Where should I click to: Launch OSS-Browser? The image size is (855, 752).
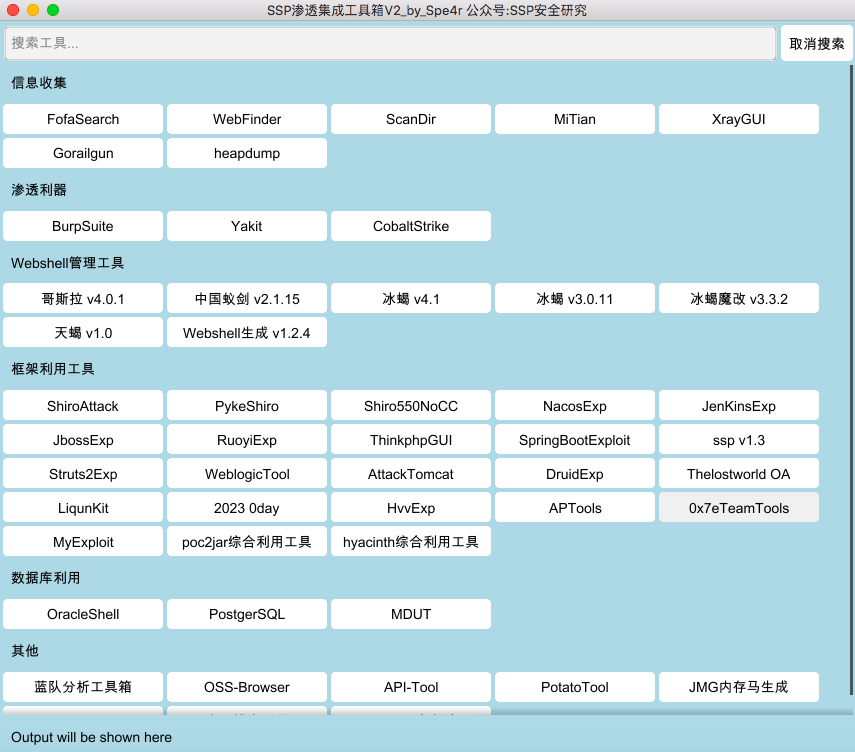(x=247, y=687)
